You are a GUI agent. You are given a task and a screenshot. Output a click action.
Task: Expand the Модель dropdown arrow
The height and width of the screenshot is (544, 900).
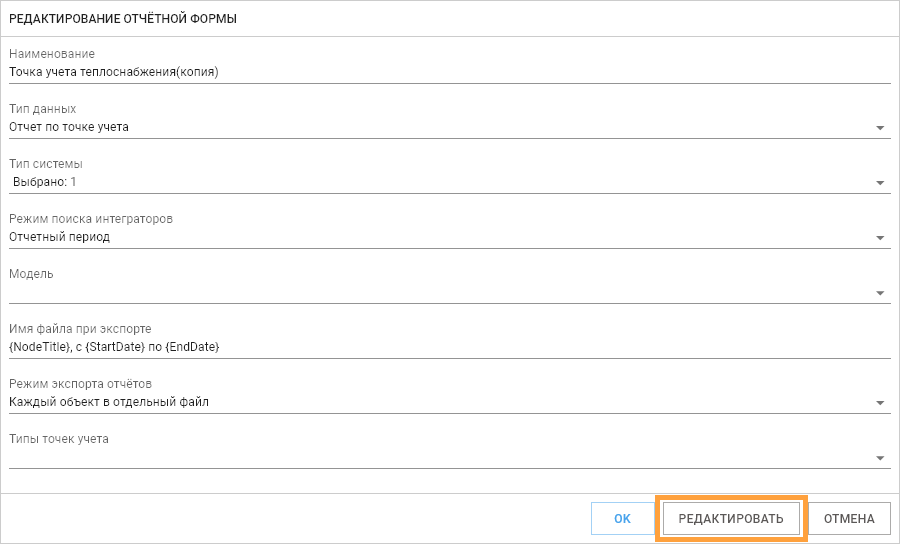pos(880,293)
